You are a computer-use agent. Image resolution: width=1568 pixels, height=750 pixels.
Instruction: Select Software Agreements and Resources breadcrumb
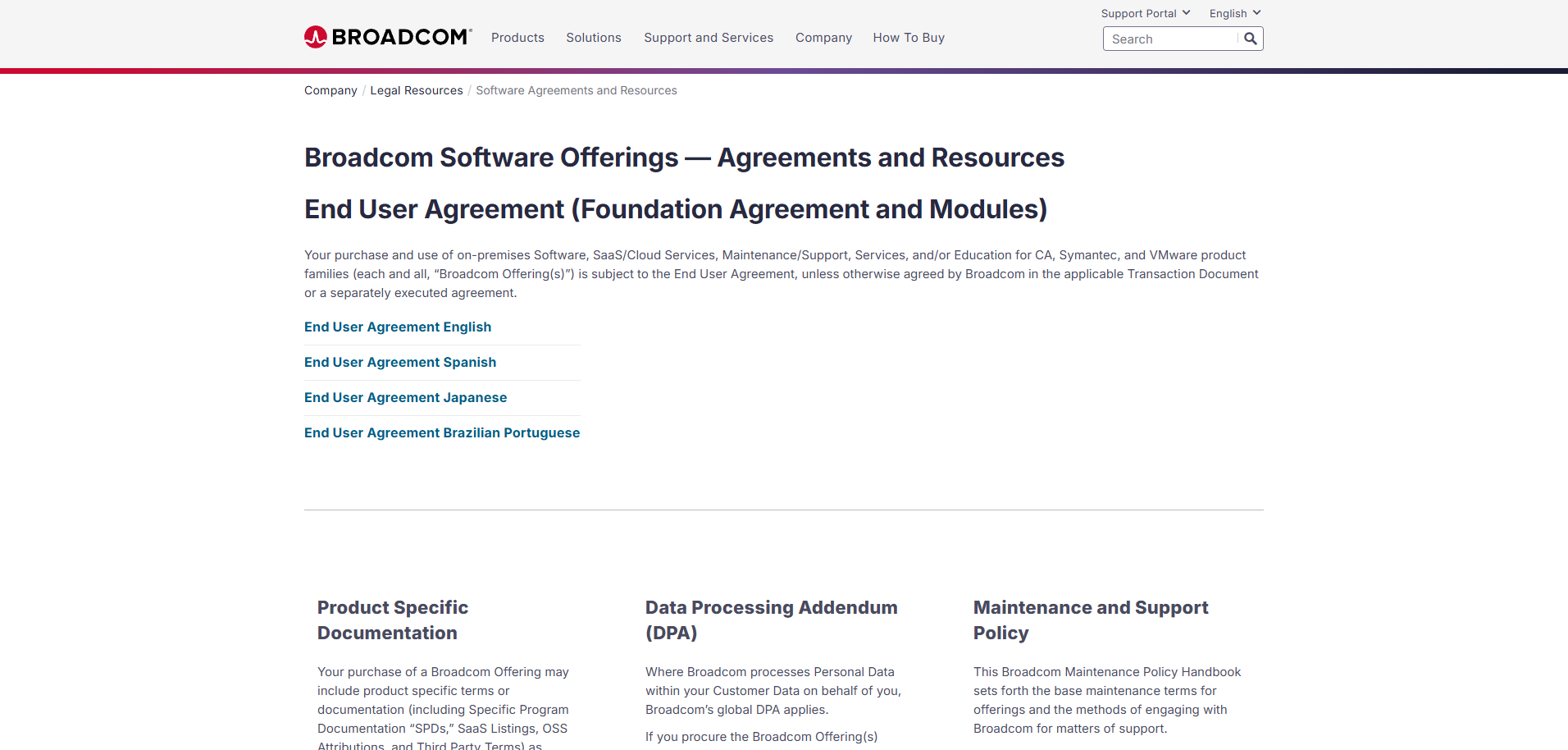[x=577, y=90]
